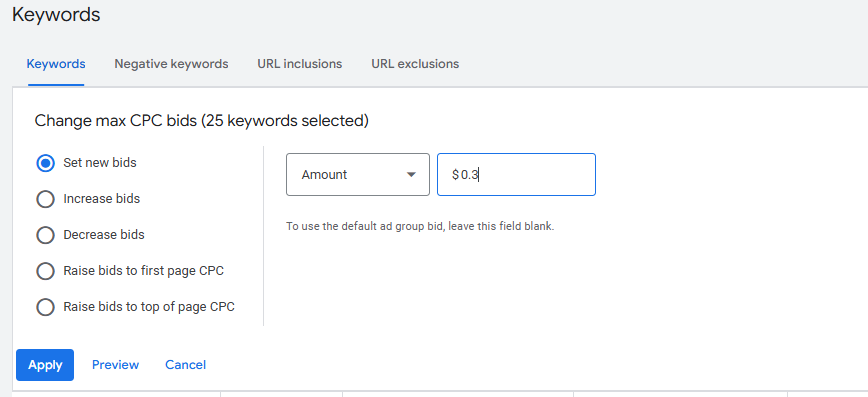
Task: Click the bid amount field showing $0.3
Action: (516, 174)
